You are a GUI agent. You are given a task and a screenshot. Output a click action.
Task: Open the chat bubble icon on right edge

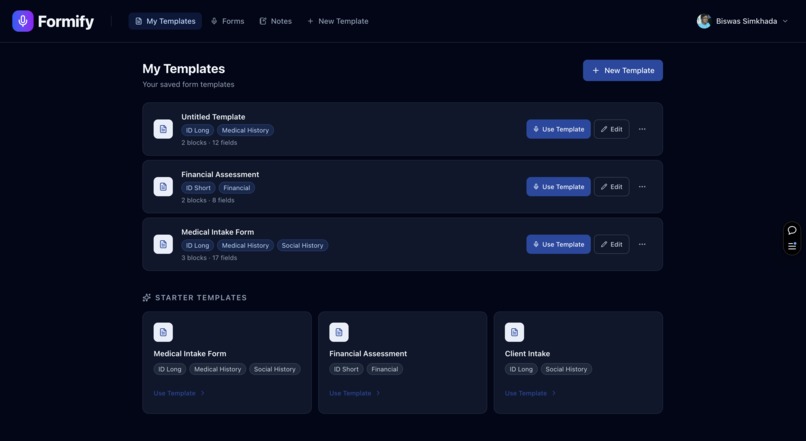coord(792,230)
